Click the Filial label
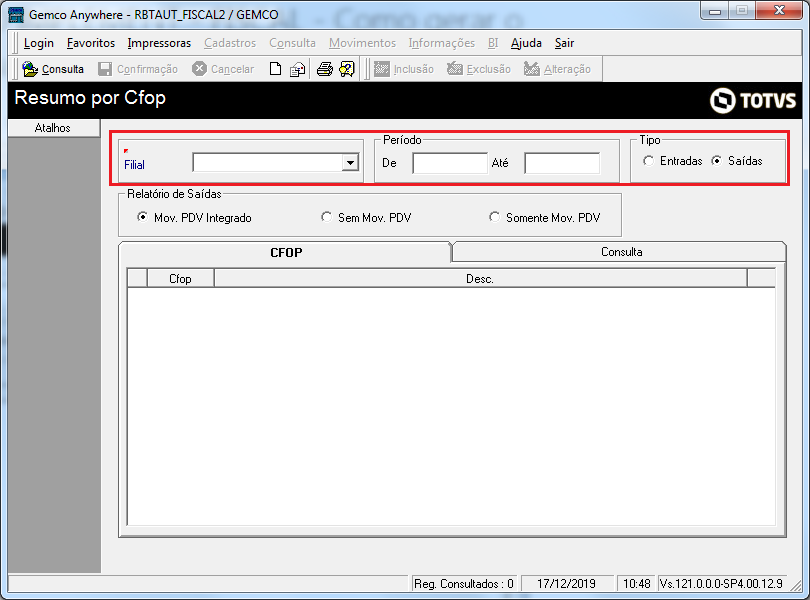 (x=134, y=165)
